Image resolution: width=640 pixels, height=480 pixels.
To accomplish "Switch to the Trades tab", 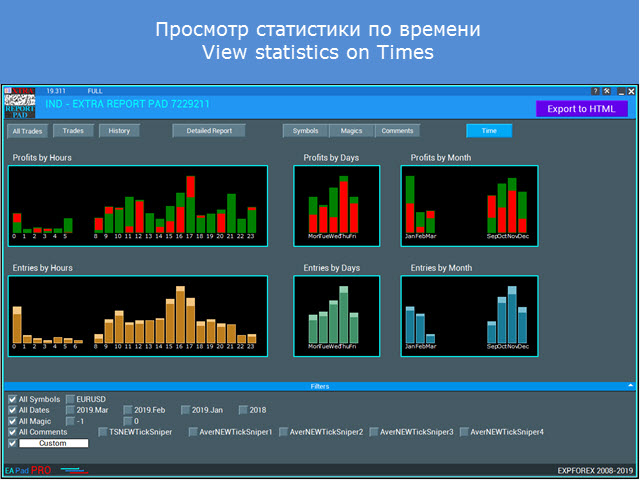I will tap(73, 131).
